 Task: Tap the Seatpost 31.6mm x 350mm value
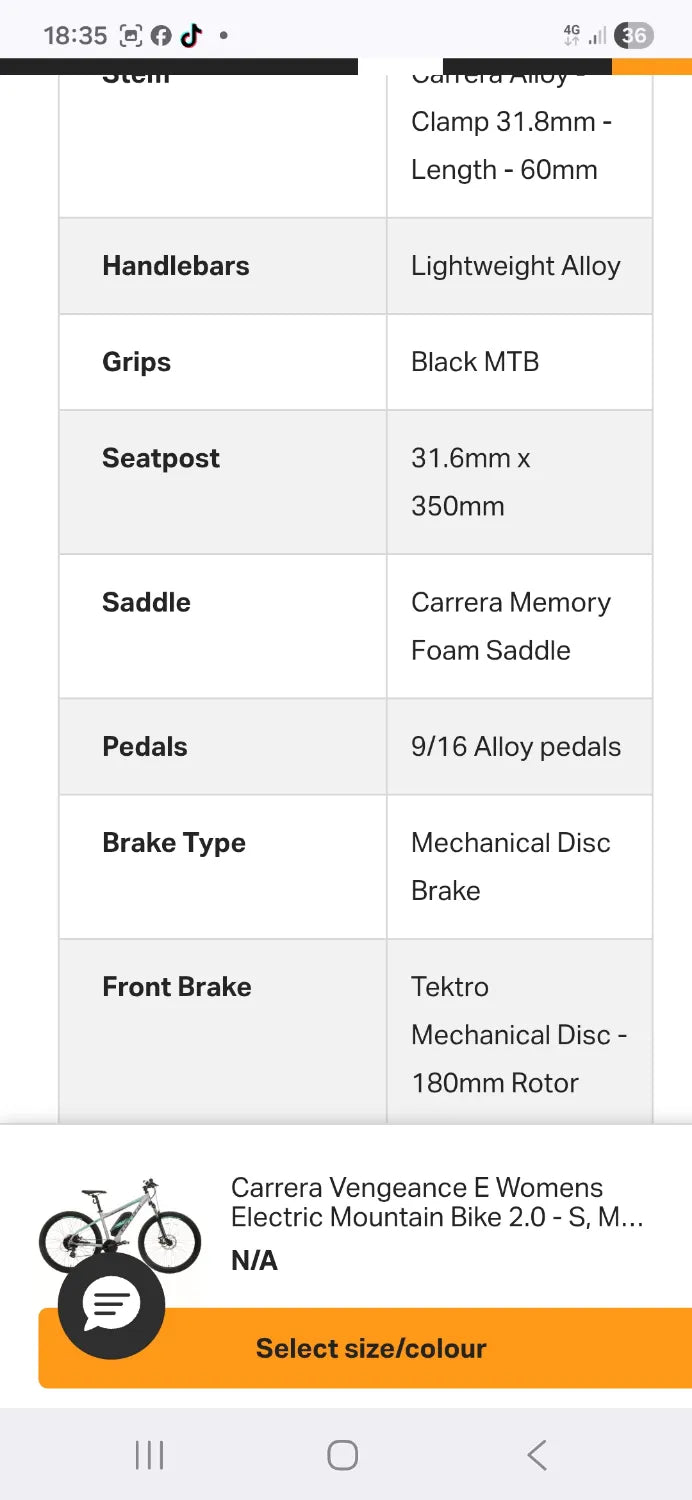coord(471,482)
